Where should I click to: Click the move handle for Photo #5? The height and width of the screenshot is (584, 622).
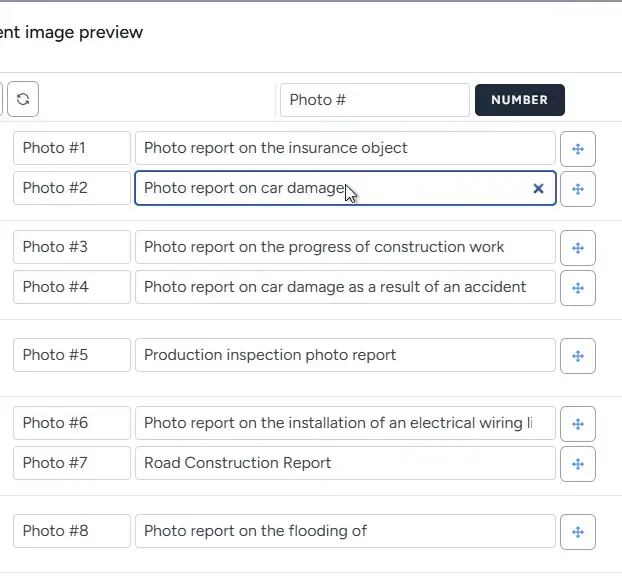(x=578, y=356)
